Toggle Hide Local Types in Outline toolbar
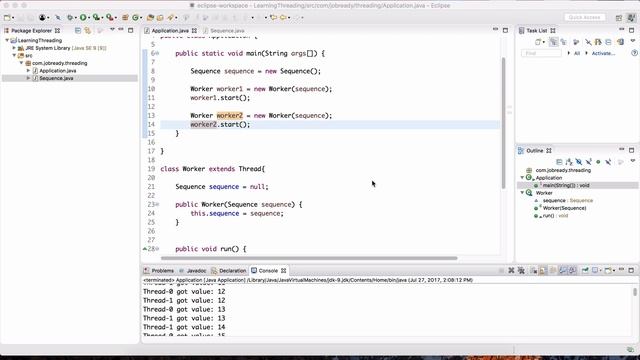 click(608, 162)
